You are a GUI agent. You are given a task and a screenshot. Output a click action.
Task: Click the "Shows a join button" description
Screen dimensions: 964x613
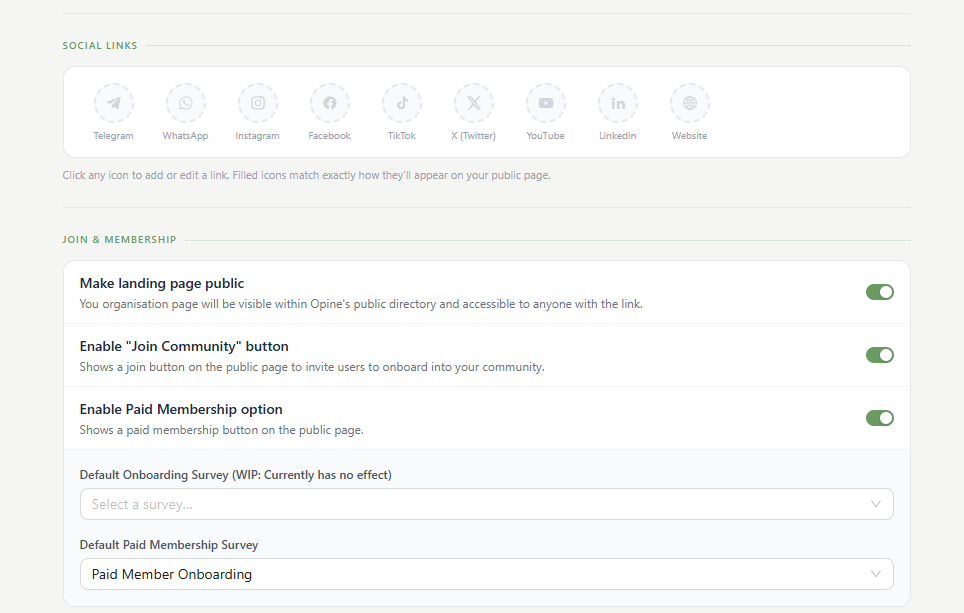click(x=312, y=367)
